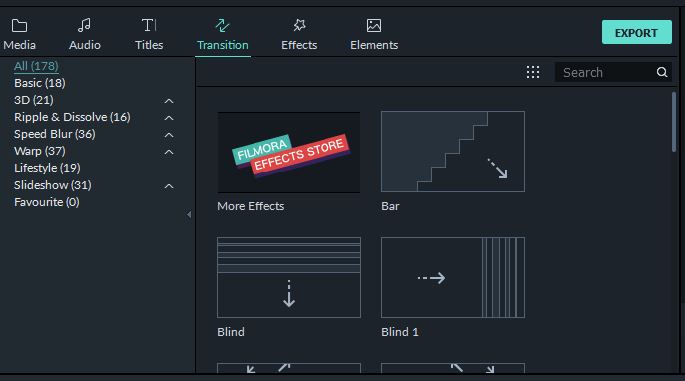Select the 3D (21) category
The height and width of the screenshot is (381, 685).
(34, 100)
